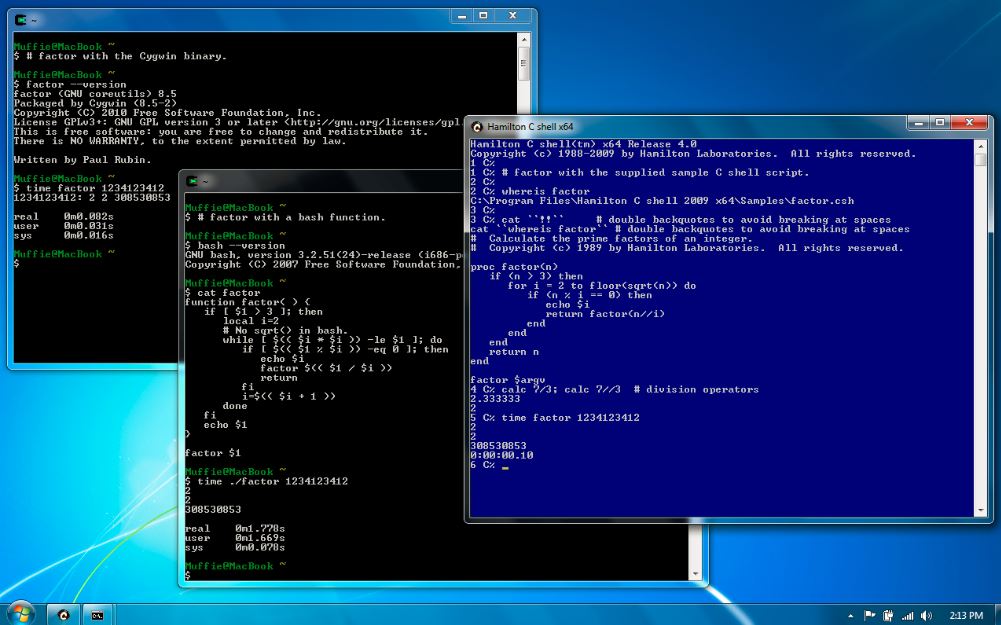This screenshot has height=625, width=1001.
Task: Click the rear Cygwin window's title icon
Action: click(x=20, y=20)
